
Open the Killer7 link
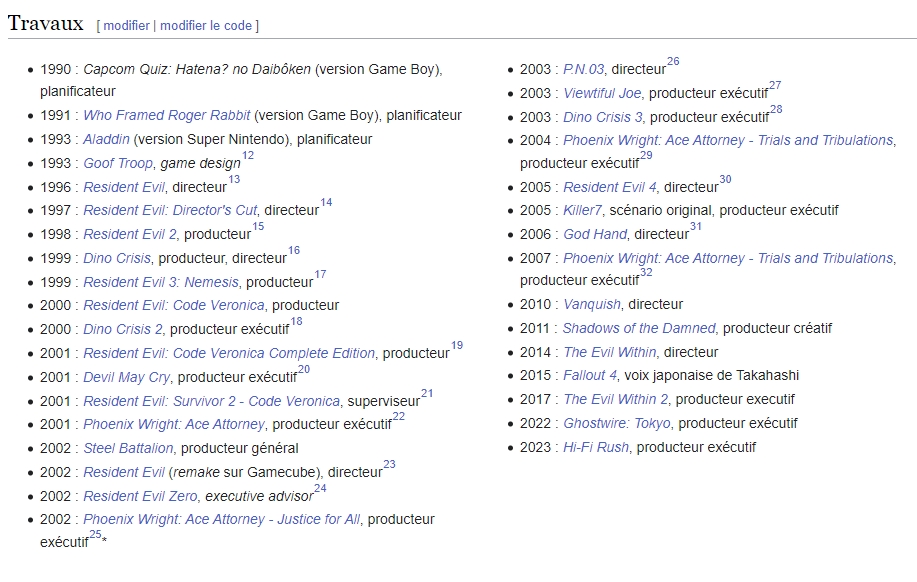tap(582, 210)
